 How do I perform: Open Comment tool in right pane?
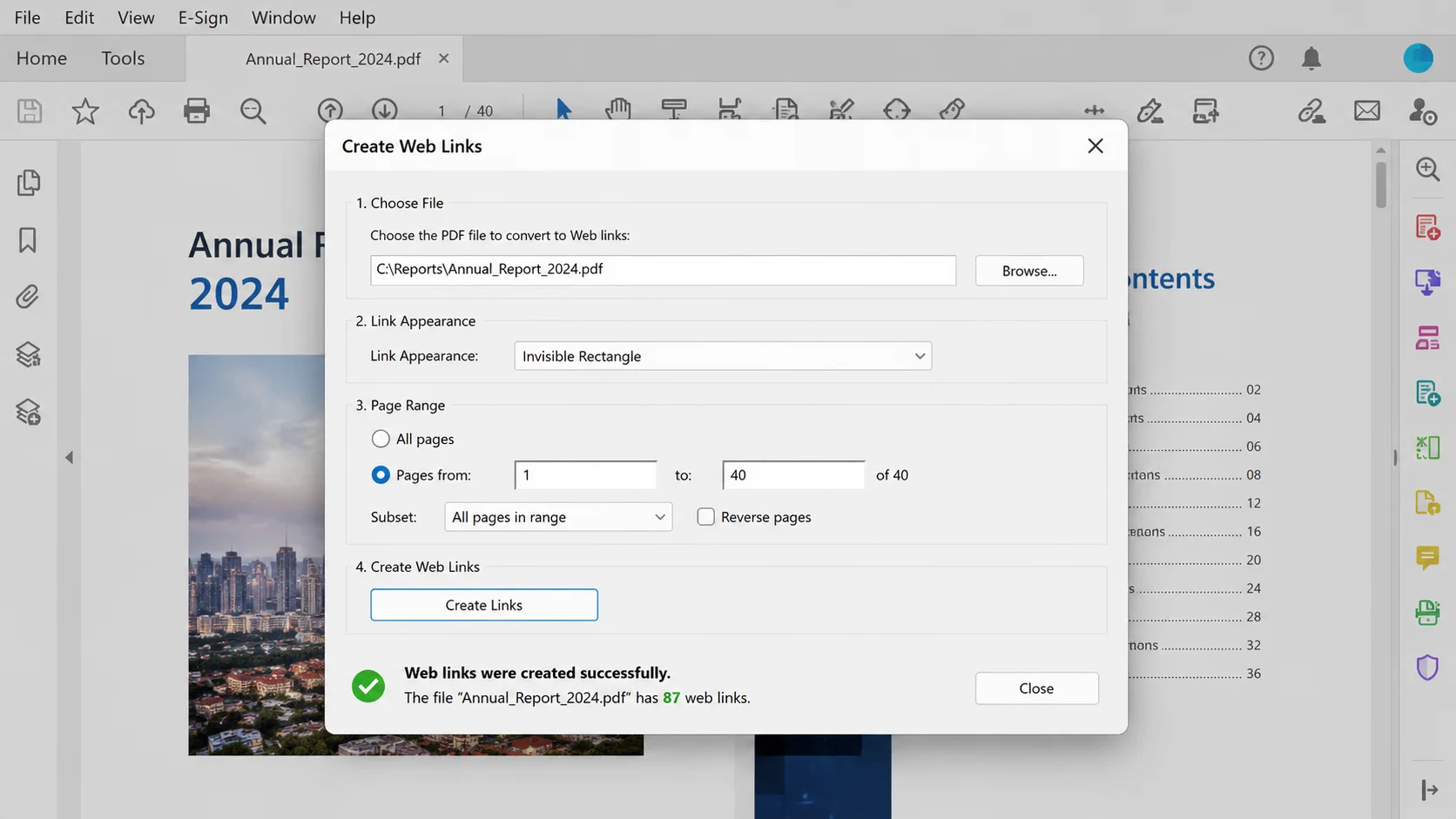click(1427, 557)
